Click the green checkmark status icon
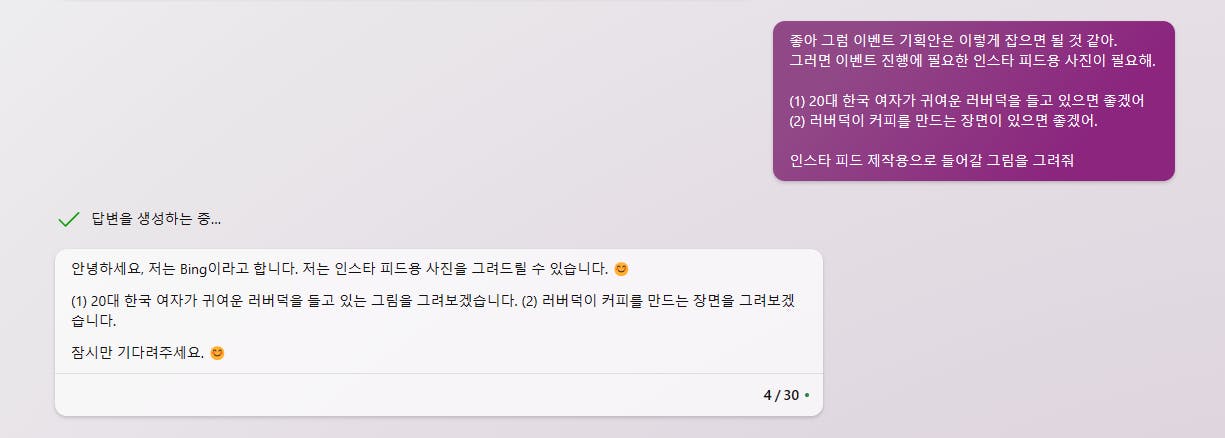 [69, 219]
